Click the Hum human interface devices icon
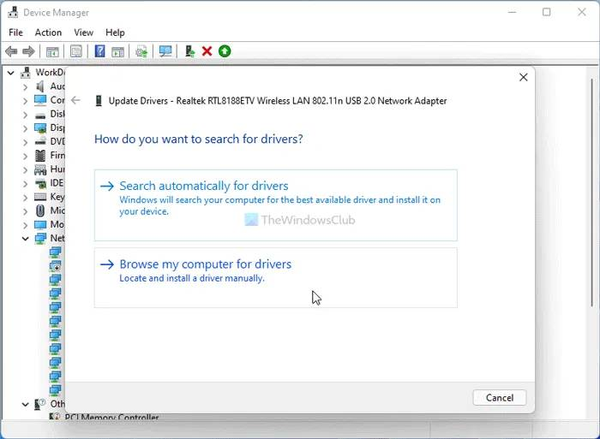The image size is (600, 439). tap(40, 170)
